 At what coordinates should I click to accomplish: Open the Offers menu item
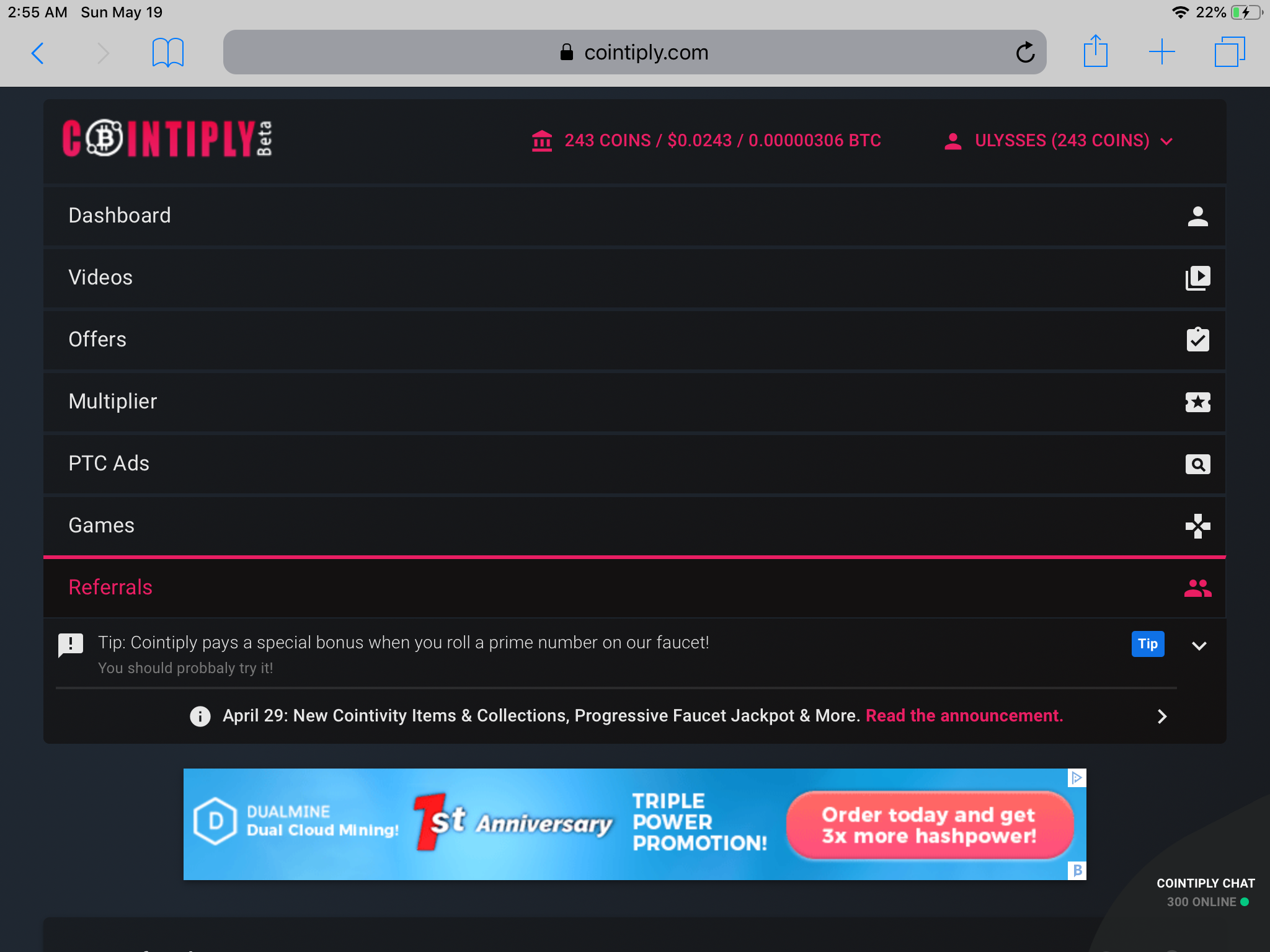click(634, 340)
